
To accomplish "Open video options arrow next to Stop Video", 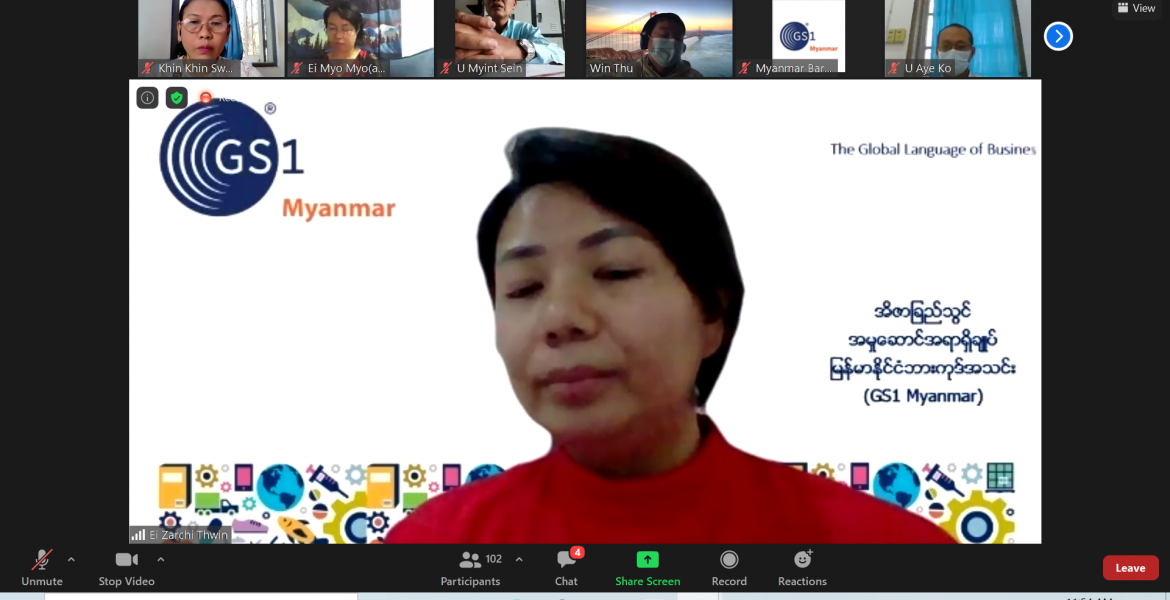I will coord(160,559).
